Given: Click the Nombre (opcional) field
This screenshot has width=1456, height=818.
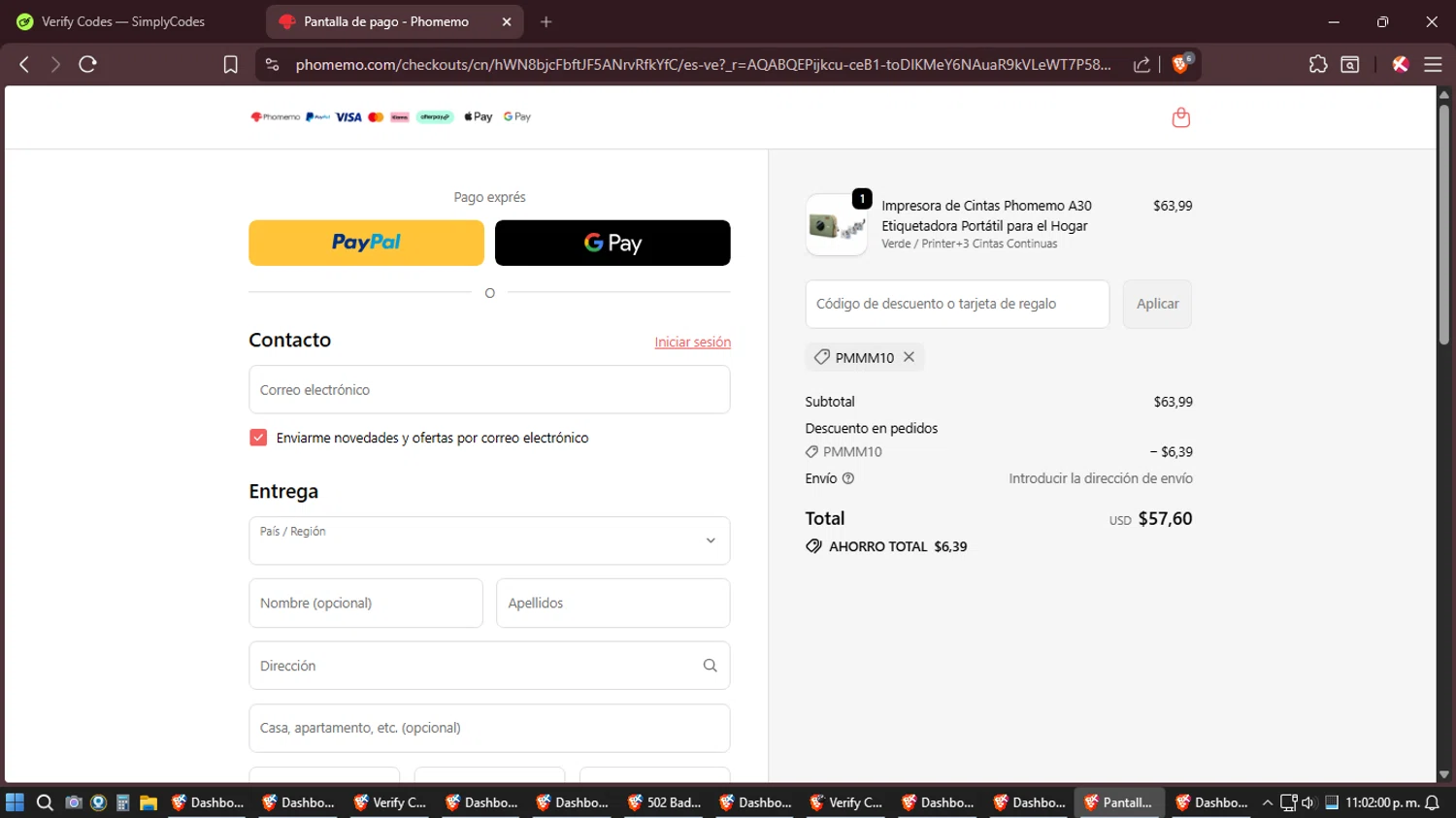Looking at the screenshot, I should pos(366,603).
